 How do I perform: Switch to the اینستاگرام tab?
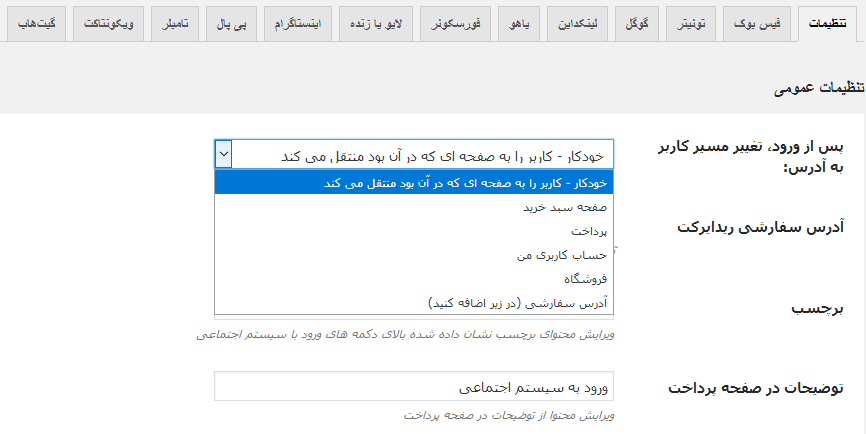(298, 24)
